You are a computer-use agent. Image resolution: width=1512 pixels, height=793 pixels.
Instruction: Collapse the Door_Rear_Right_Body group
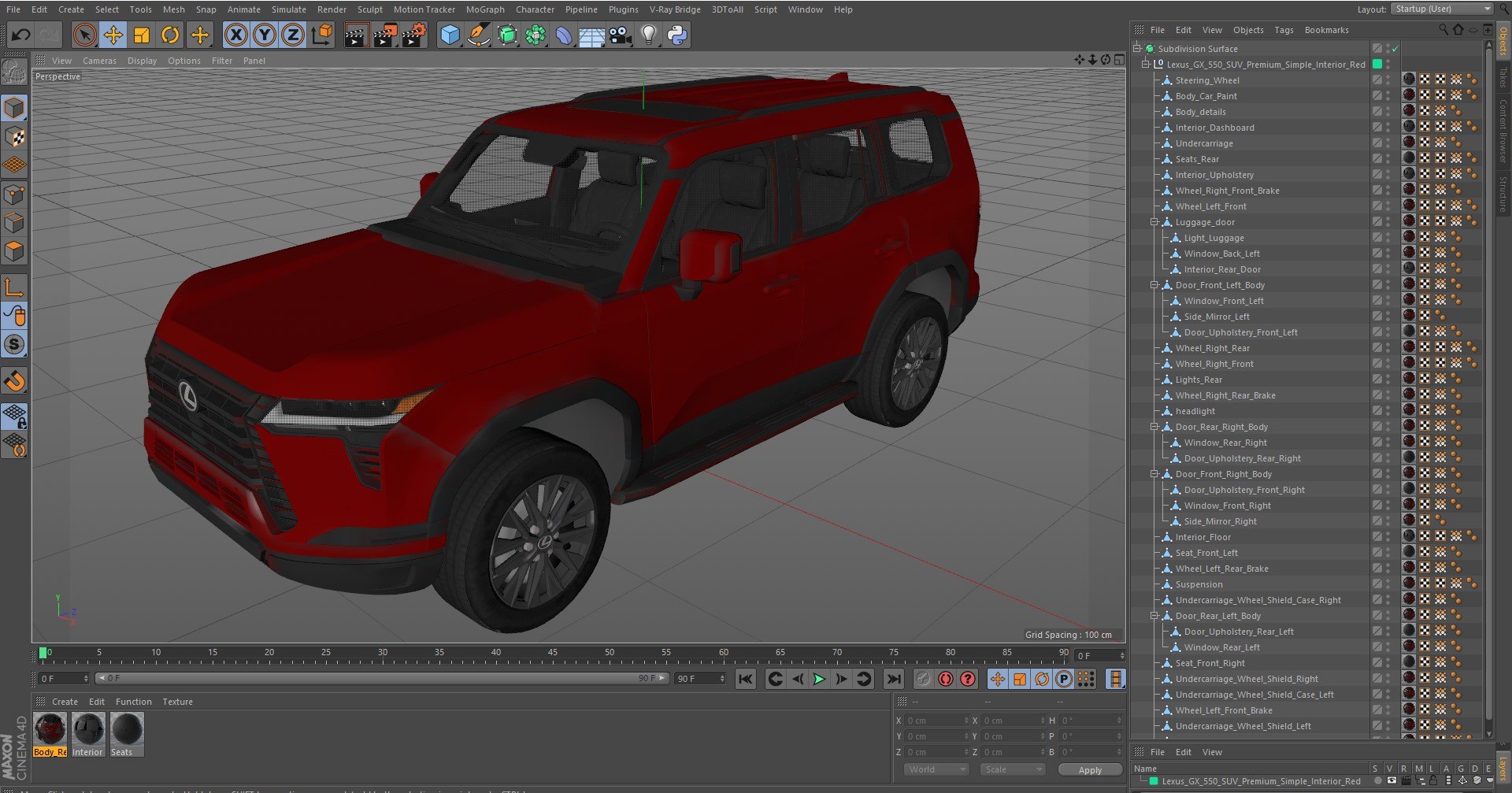tap(1154, 427)
